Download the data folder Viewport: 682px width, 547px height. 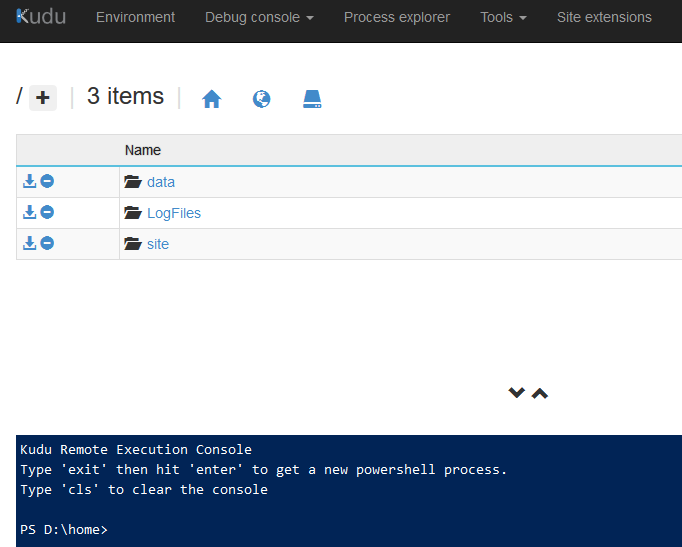click(x=30, y=181)
